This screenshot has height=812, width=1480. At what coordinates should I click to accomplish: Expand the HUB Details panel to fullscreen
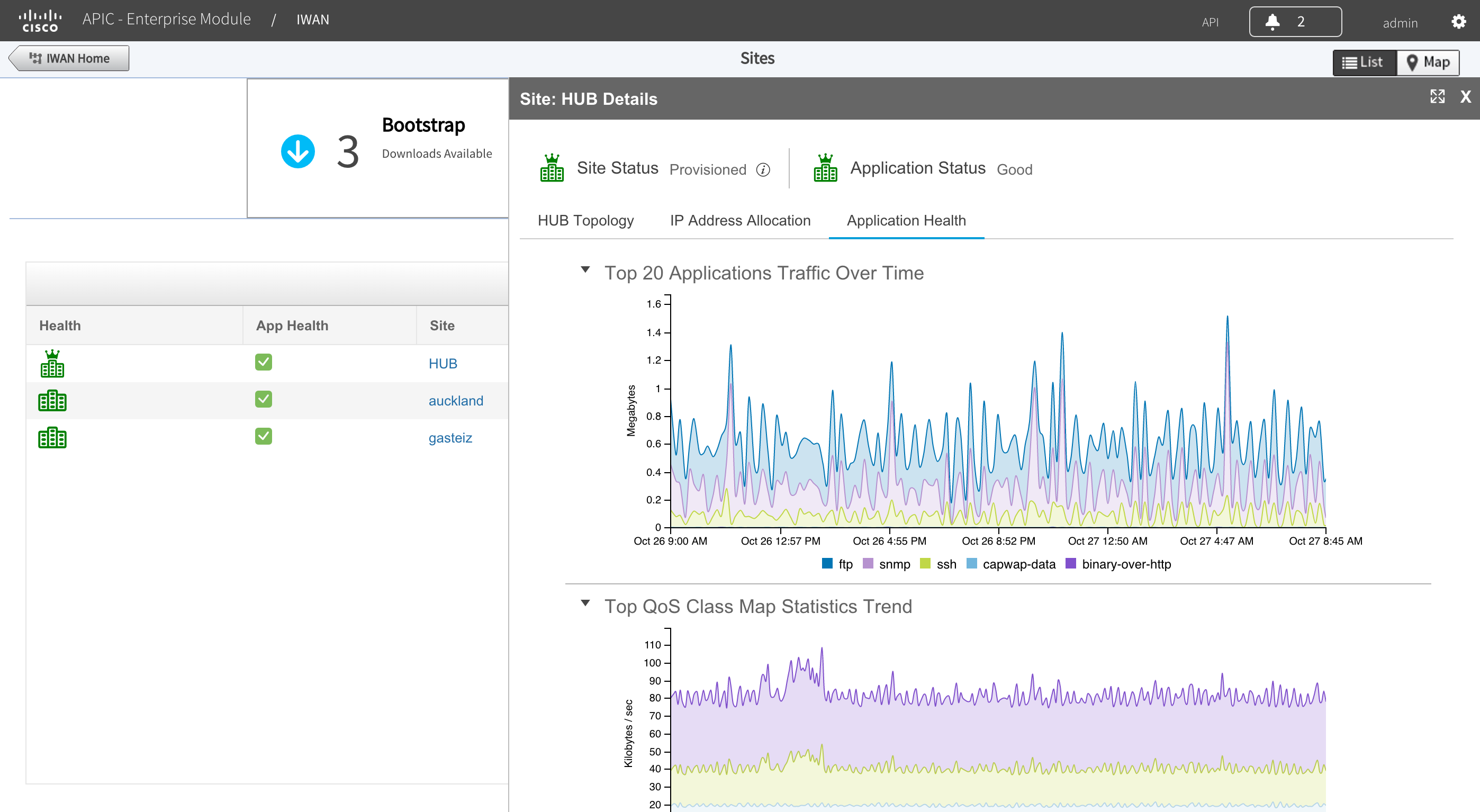pyautogui.click(x=1437, y=96)
